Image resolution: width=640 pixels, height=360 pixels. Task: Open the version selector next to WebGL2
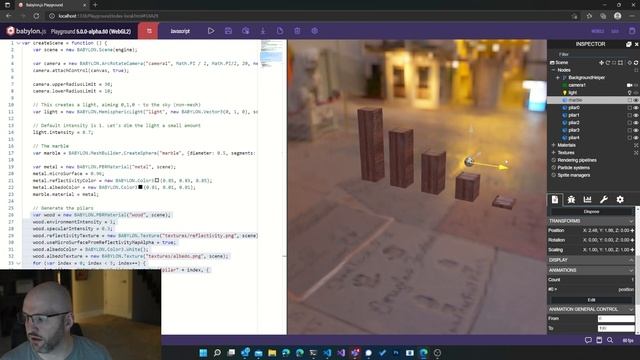pyautogui.click(x=615, y=31)
